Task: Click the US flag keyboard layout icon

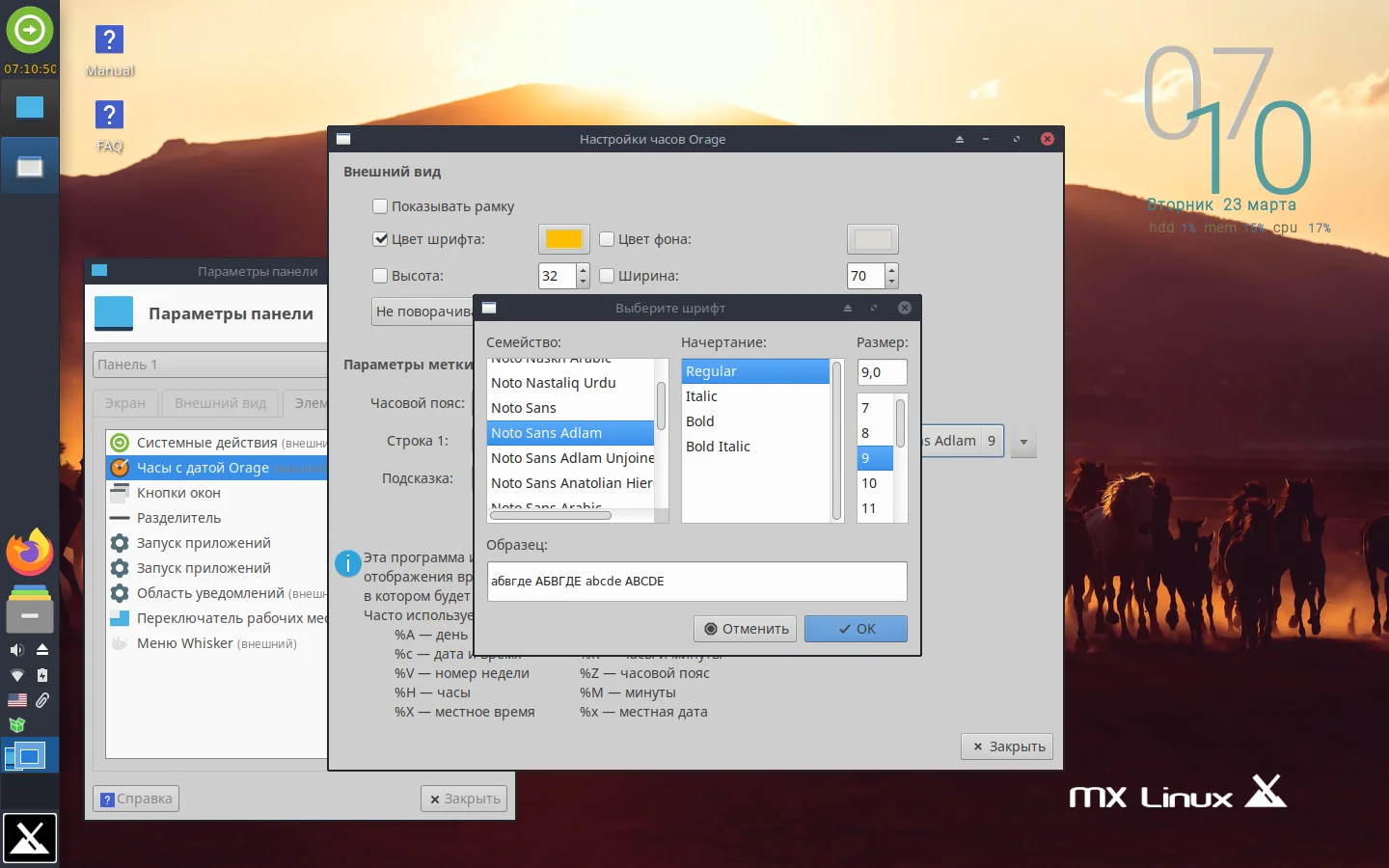Action: tap(17, 700)
